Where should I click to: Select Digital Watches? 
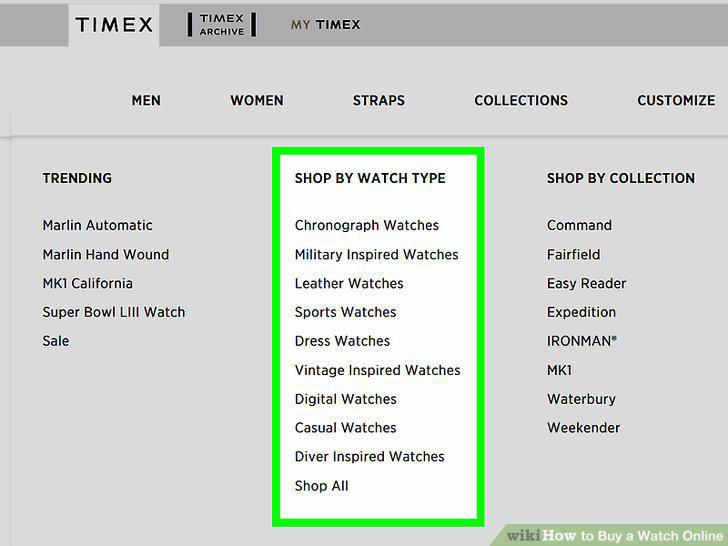tap(345, 399)
